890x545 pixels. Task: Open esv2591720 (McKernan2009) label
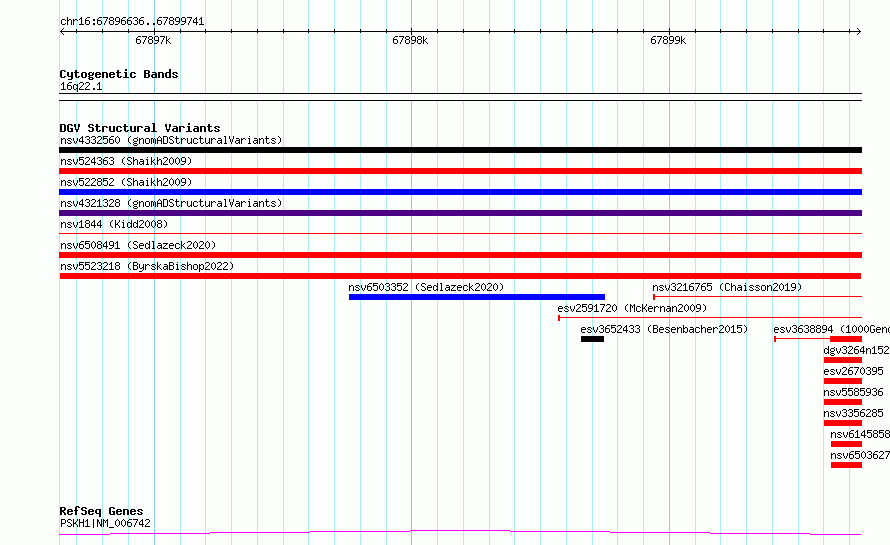tap(632, 308)
